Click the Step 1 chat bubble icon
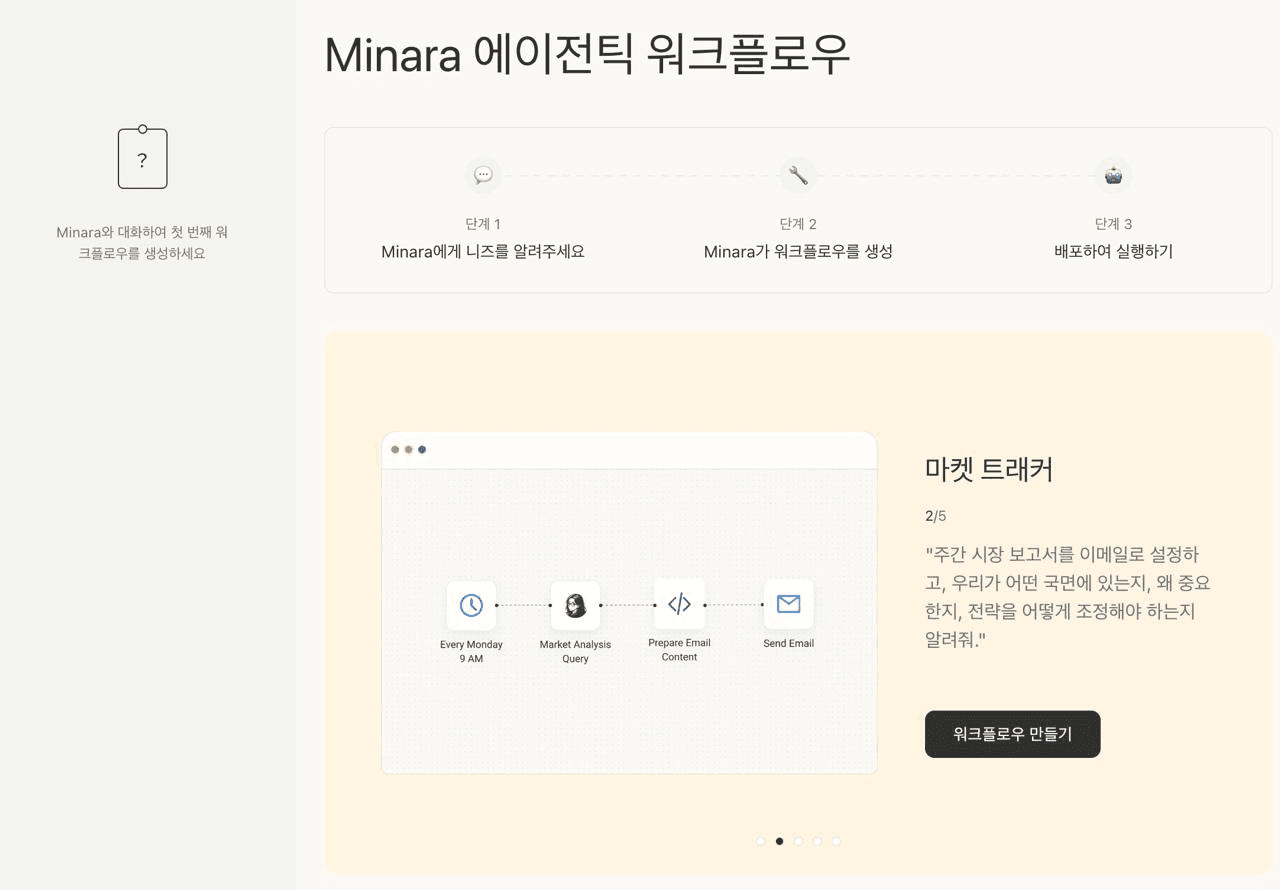 (x=483, y=176)
